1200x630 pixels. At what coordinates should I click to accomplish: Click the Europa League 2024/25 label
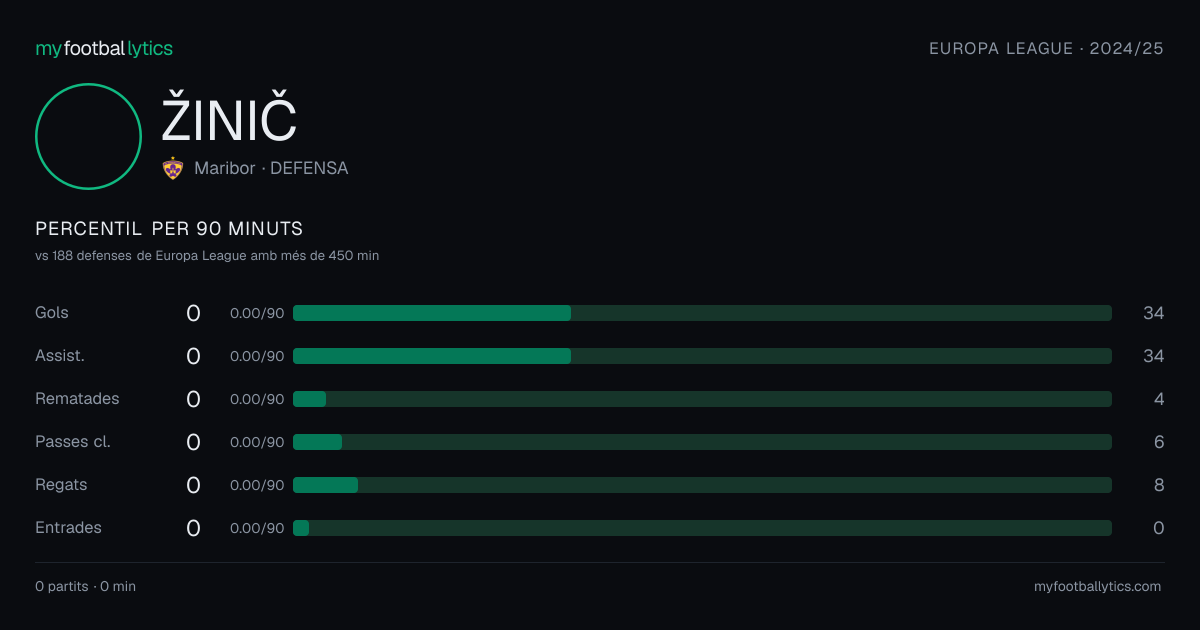1046,48
